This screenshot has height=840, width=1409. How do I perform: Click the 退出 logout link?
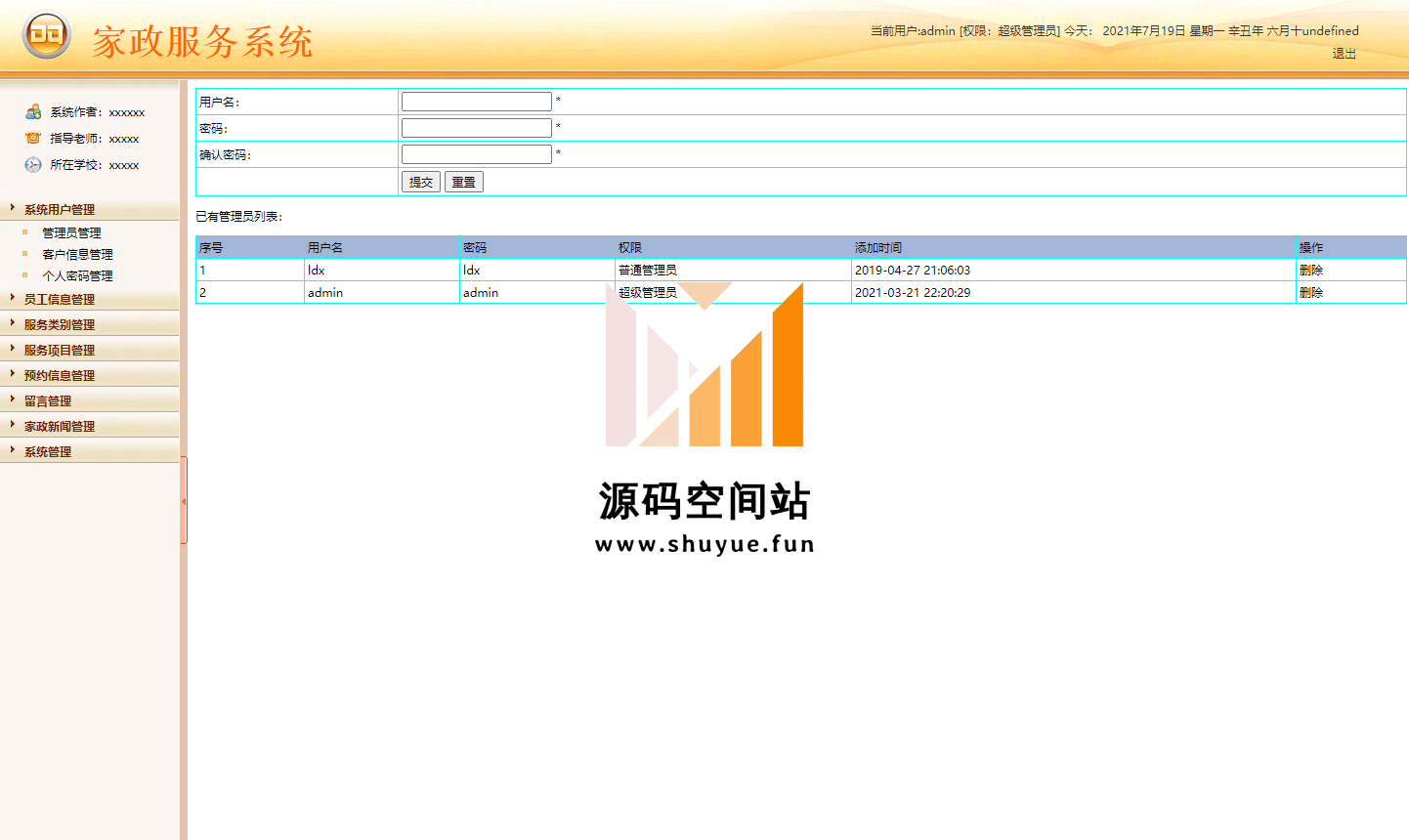click(x=1344, y=54)
